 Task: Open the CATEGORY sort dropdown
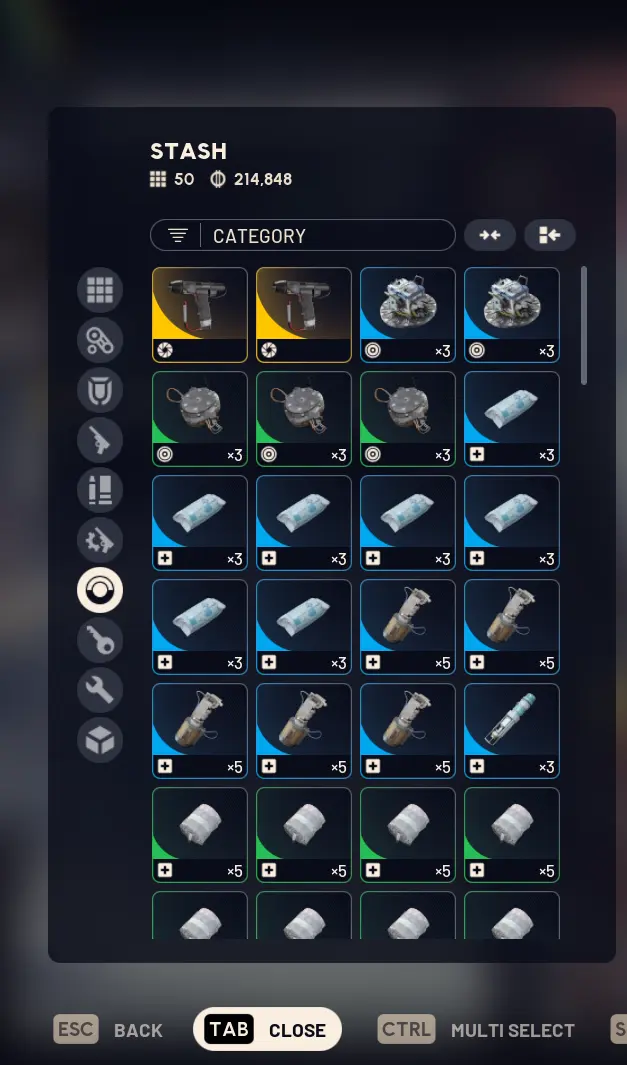[303, 236]
